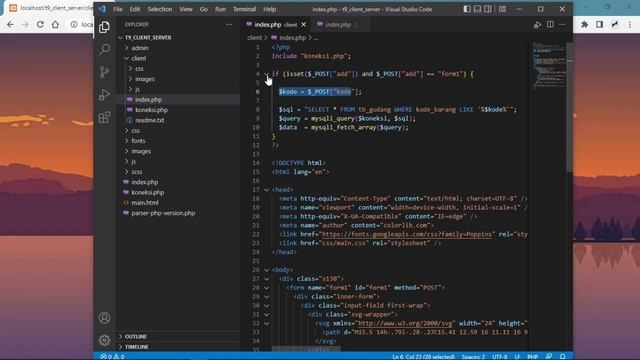Open parser-php-version.php file
This screenshot has height=360, width=640.
click(x=163, y=213)
